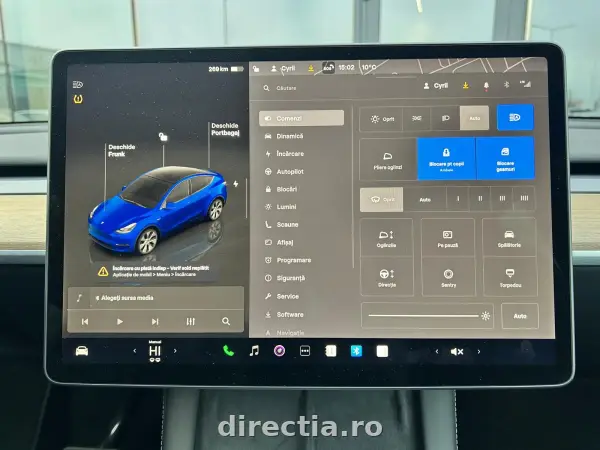This screenshot has width=600, height=450.
Task: Select the Comenzi menu item
Action: click(x=301, y=118)
